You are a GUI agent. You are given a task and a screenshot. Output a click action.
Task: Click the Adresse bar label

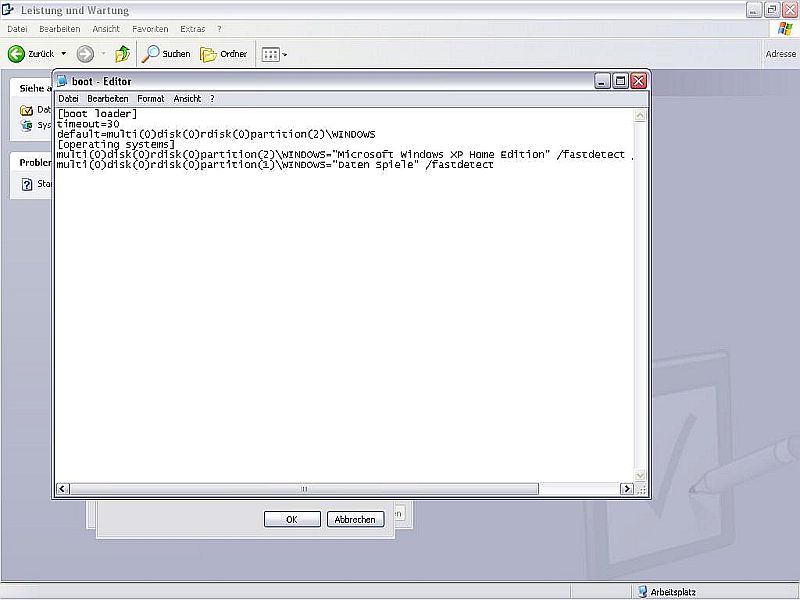point(781,54)
